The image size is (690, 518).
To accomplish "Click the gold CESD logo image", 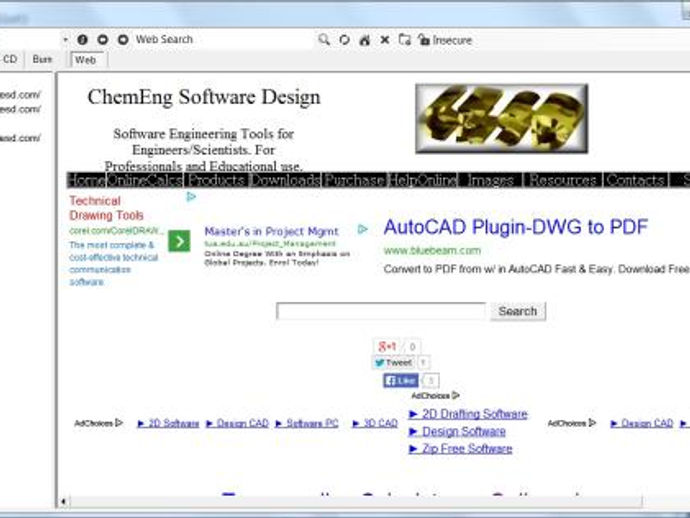I will point(502,119).
